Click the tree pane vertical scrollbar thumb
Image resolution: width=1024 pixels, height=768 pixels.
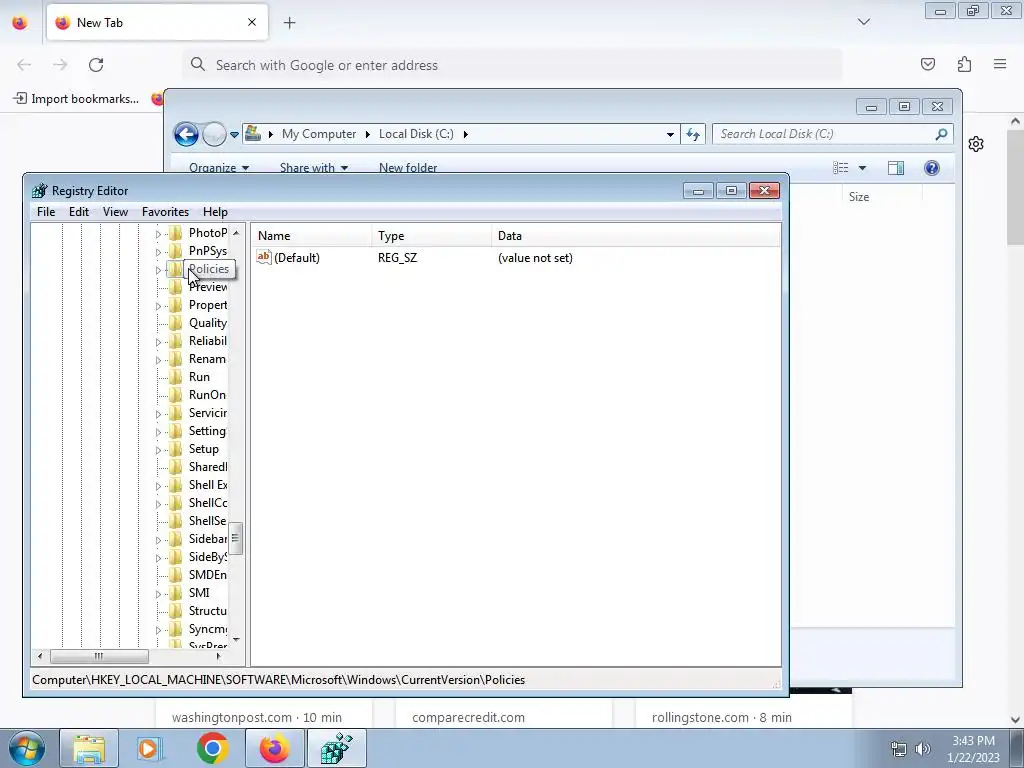(236, 538)
